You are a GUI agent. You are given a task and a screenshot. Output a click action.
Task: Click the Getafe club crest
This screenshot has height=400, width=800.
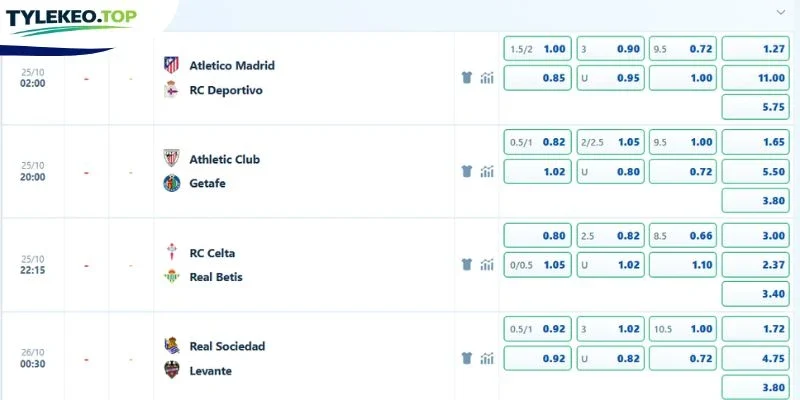coord(171,183)
